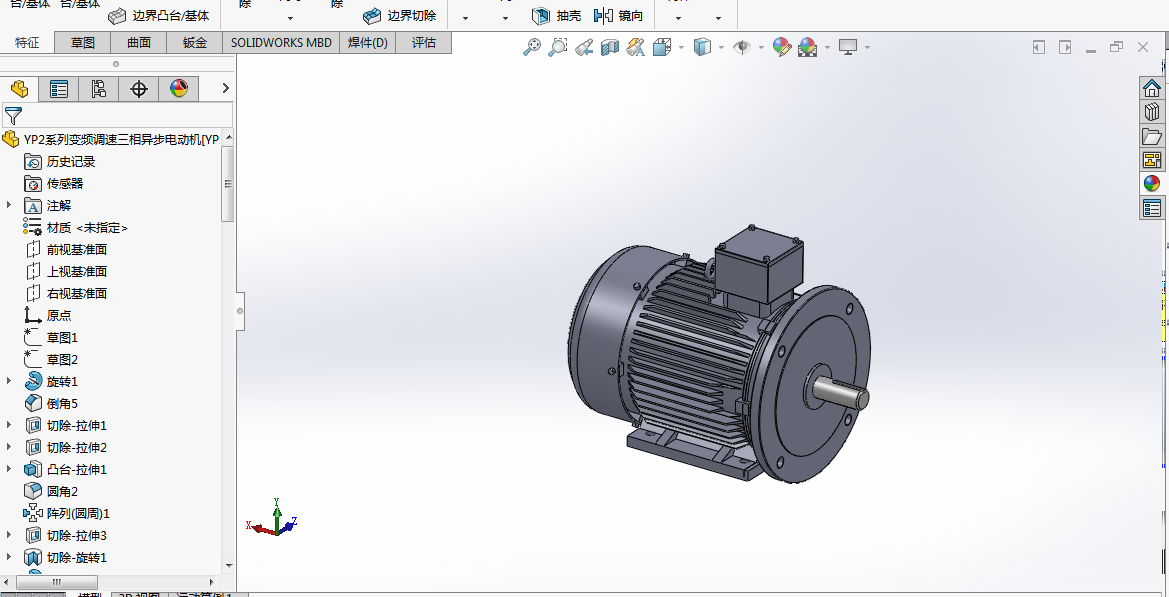Click the Display Style cube icon
This screenshot has height=597, width=1169.
tap(702, 48)
